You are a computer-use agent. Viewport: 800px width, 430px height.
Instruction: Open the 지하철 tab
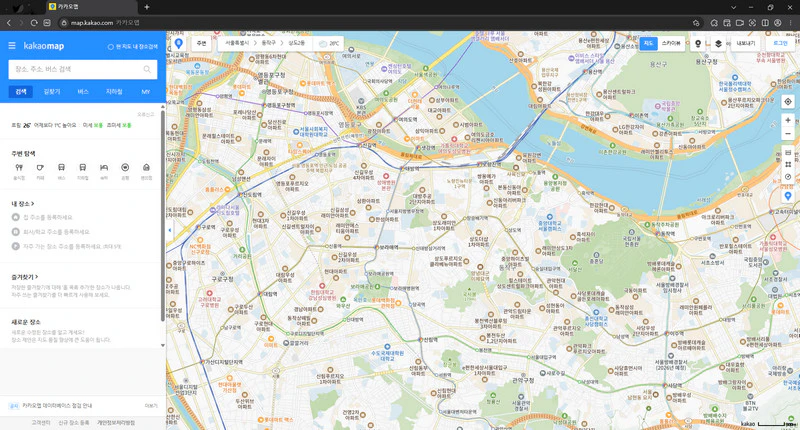[x=114, y=92]
